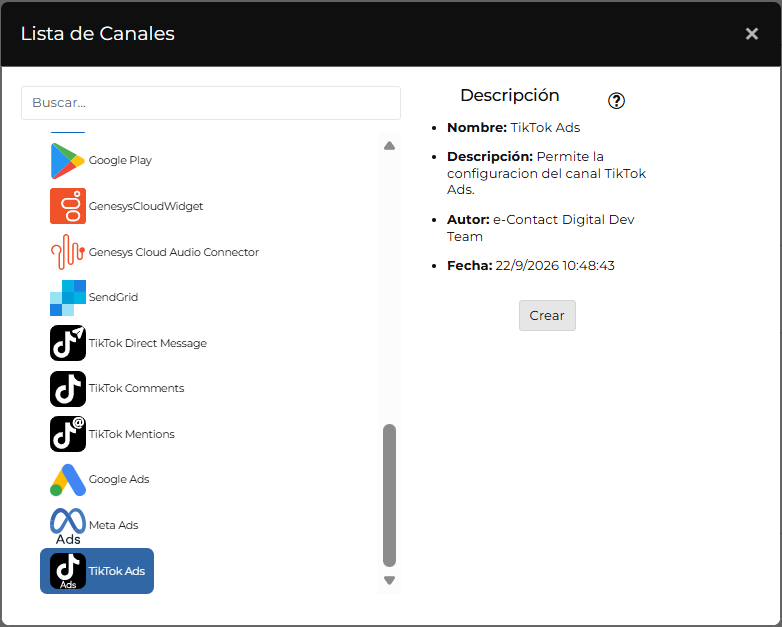782x627 pixels.
Task: Select the "TikTok Mentions" label
Action: click(132, 434)
